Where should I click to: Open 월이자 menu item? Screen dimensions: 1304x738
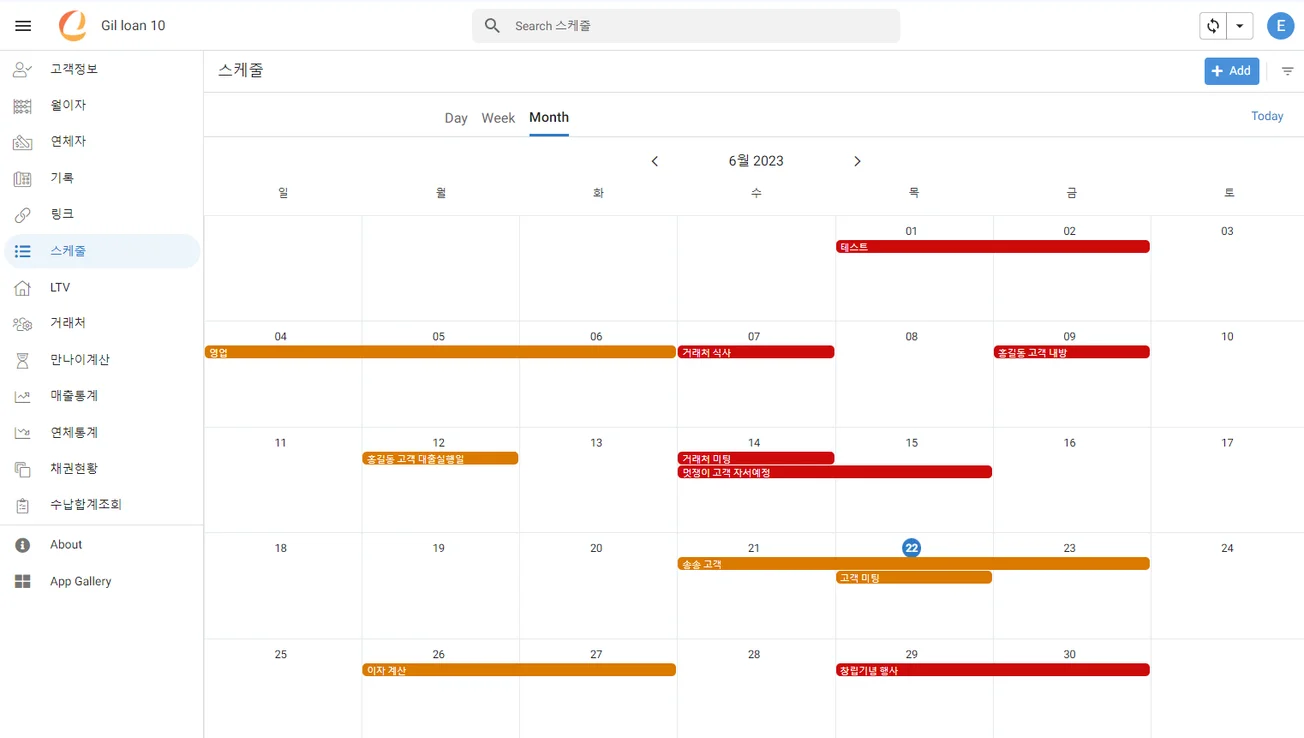tap(102, 106)
